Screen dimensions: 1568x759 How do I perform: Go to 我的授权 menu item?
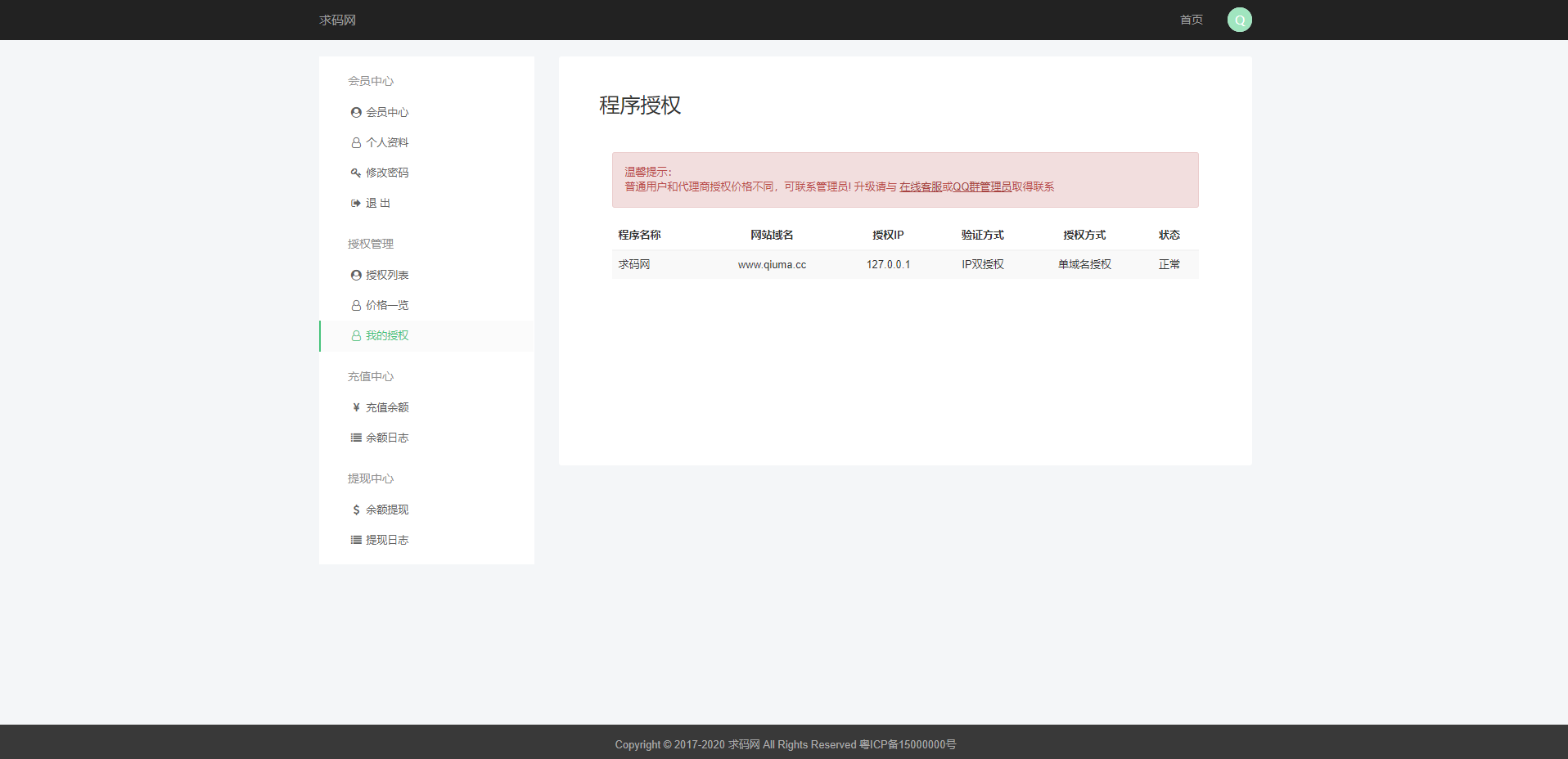point(386,335)
